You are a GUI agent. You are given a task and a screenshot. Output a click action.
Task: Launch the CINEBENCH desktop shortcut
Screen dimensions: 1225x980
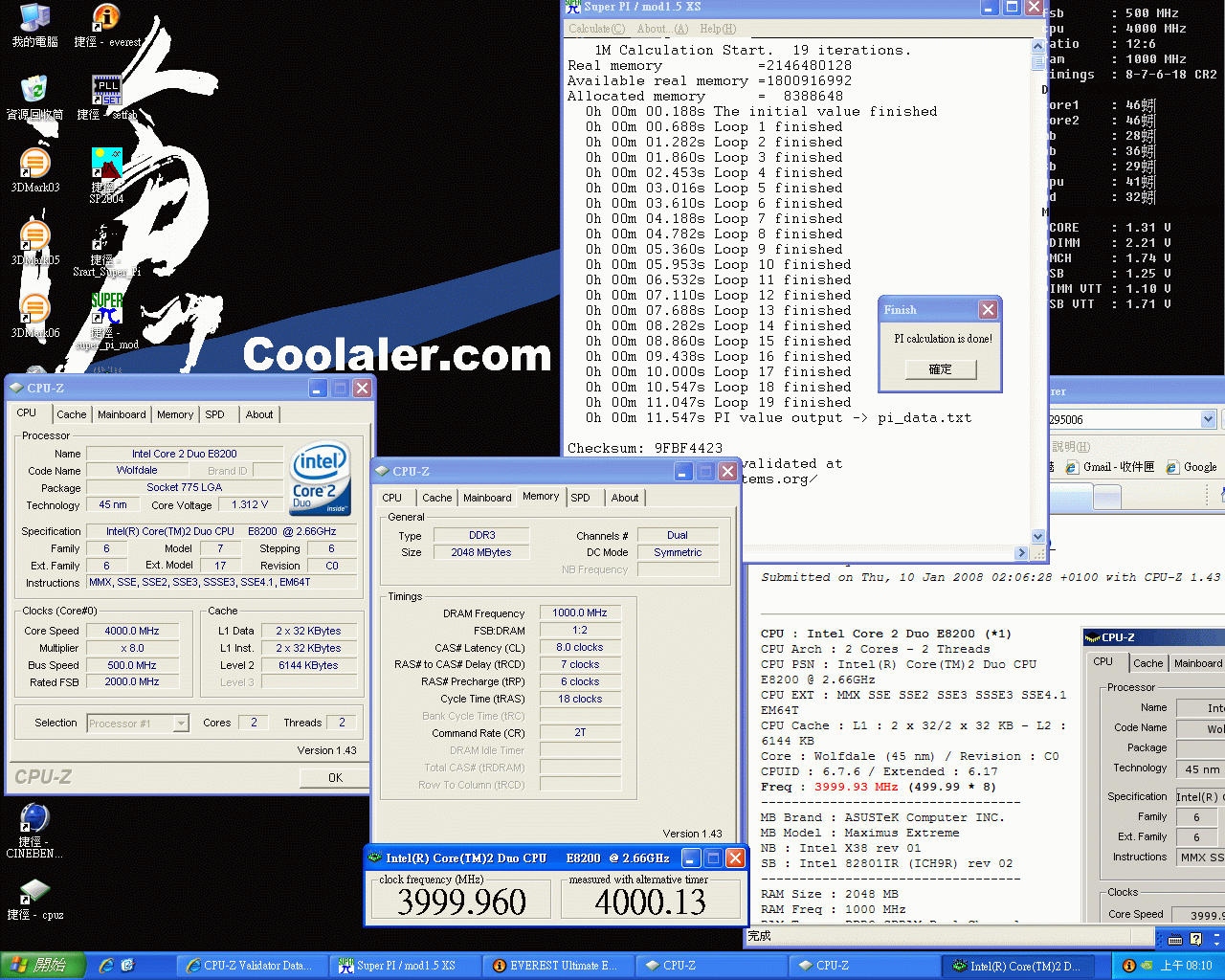(34, 831)
